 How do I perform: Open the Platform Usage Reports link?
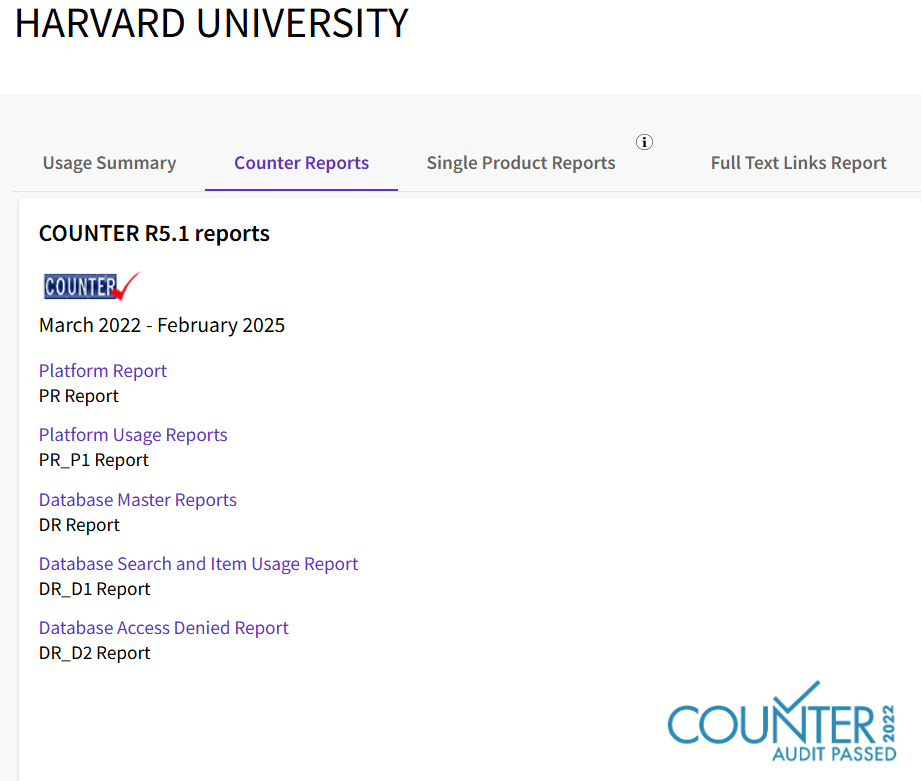[133, 435]
